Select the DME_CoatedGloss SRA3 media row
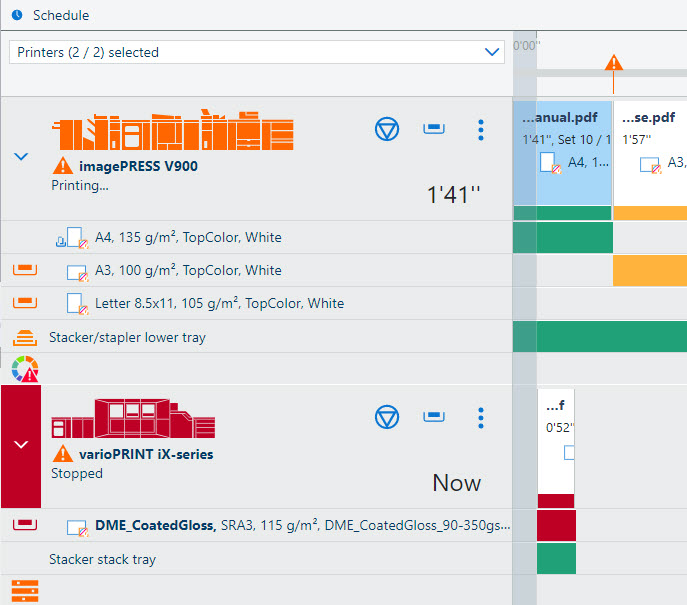 [x=256, y=525]
